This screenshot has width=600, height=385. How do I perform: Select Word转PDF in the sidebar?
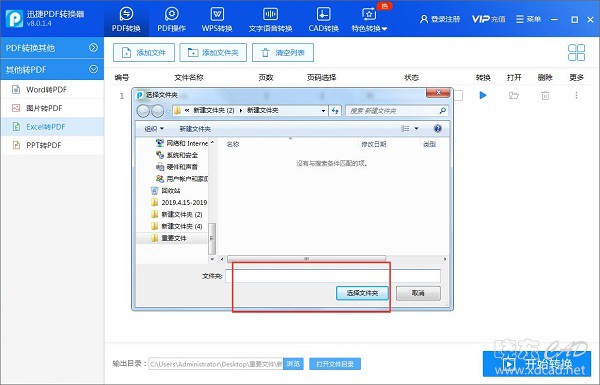point(52,90)
